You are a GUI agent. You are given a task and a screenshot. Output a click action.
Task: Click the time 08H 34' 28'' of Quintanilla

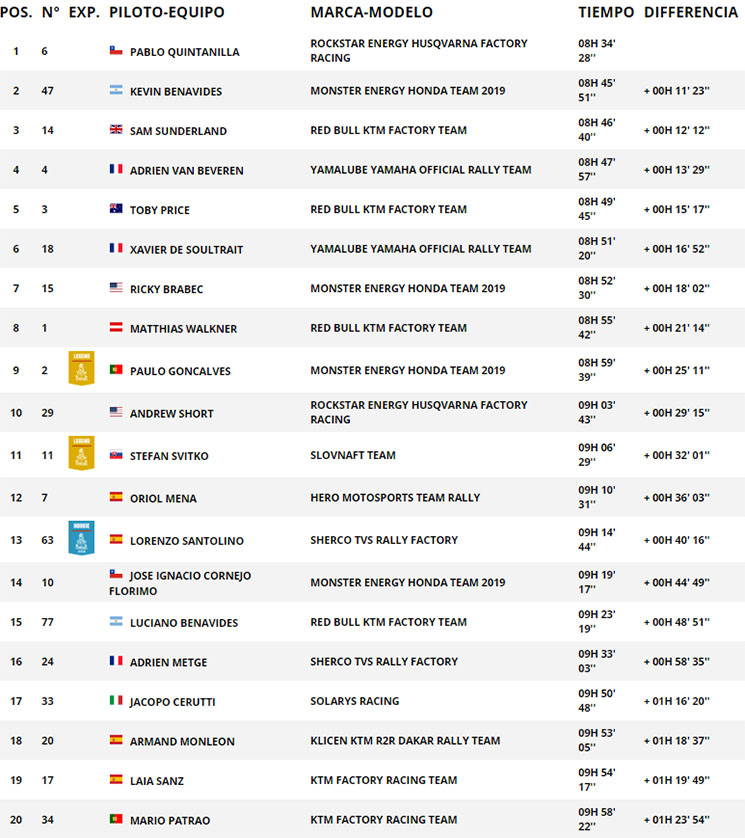click(596, 51)
